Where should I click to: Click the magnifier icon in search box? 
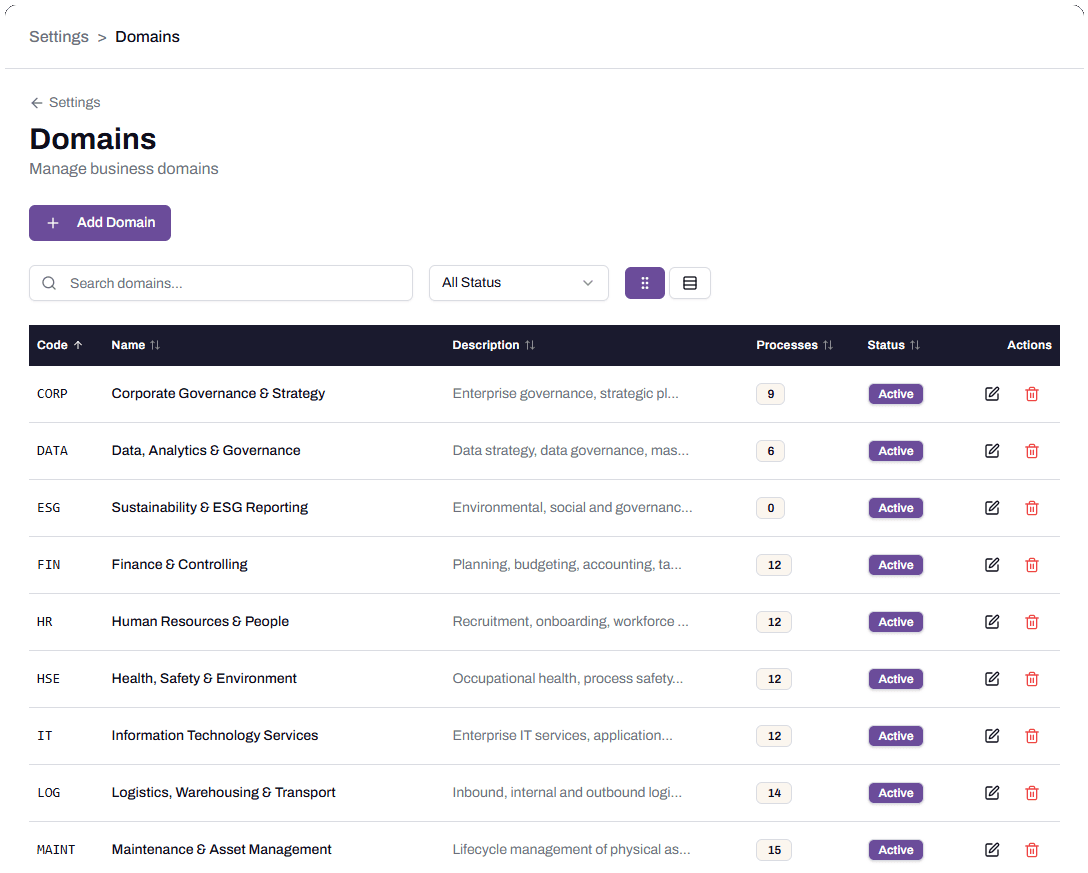point(49,283)
